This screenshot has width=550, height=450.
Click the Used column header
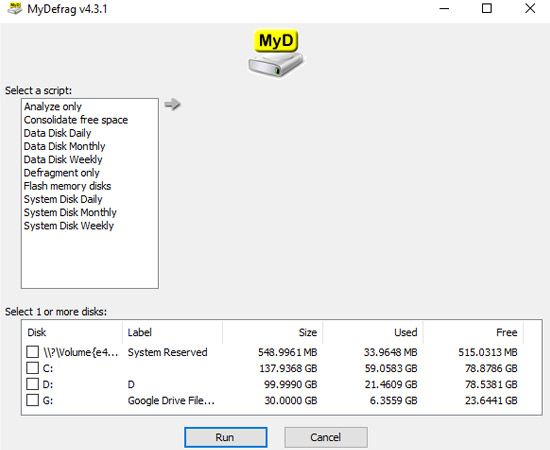(x=373, y=332)
